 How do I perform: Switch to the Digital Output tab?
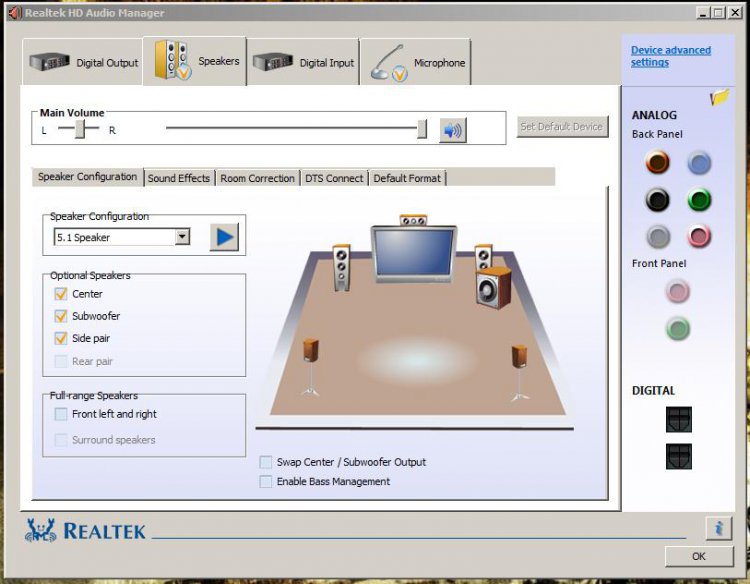(x=83, y=62)
